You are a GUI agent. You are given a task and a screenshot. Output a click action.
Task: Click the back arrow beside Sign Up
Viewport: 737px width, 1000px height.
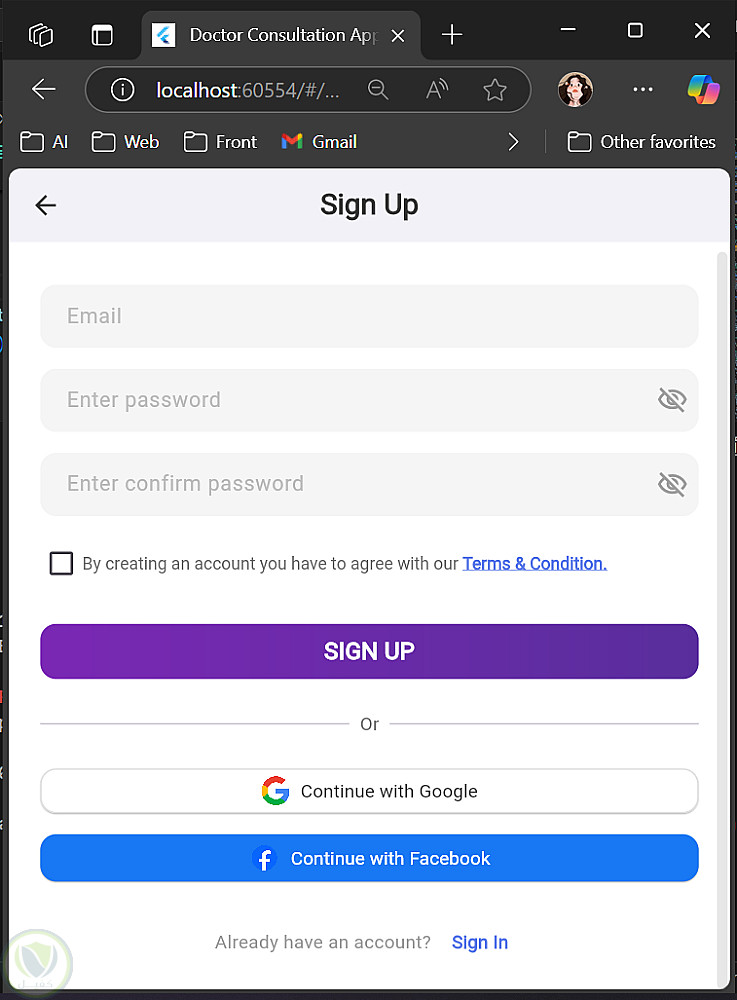pyautogui.click(x=46, y=205)
